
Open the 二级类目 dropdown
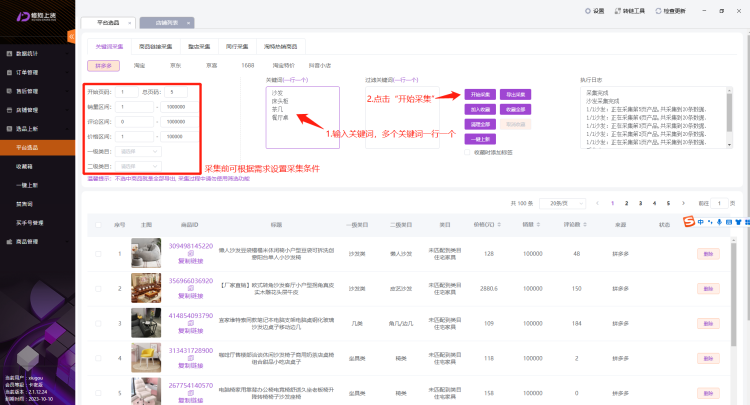click(x=142, y=166)
